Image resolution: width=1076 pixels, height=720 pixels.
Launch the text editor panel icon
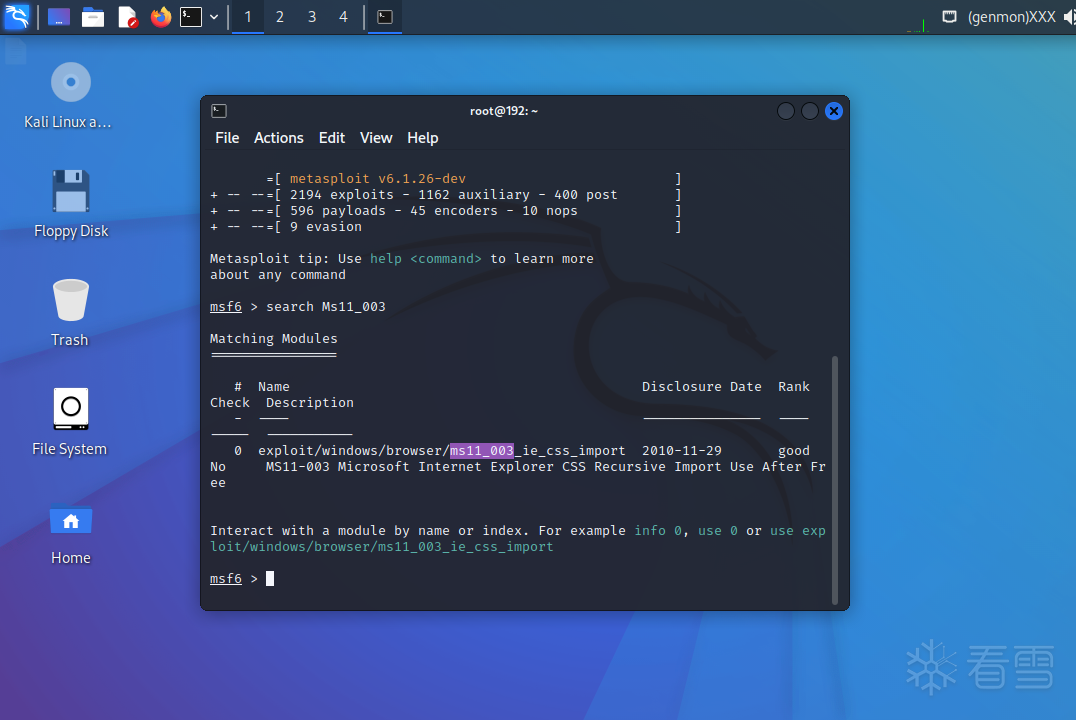click(x=128, y=16)
